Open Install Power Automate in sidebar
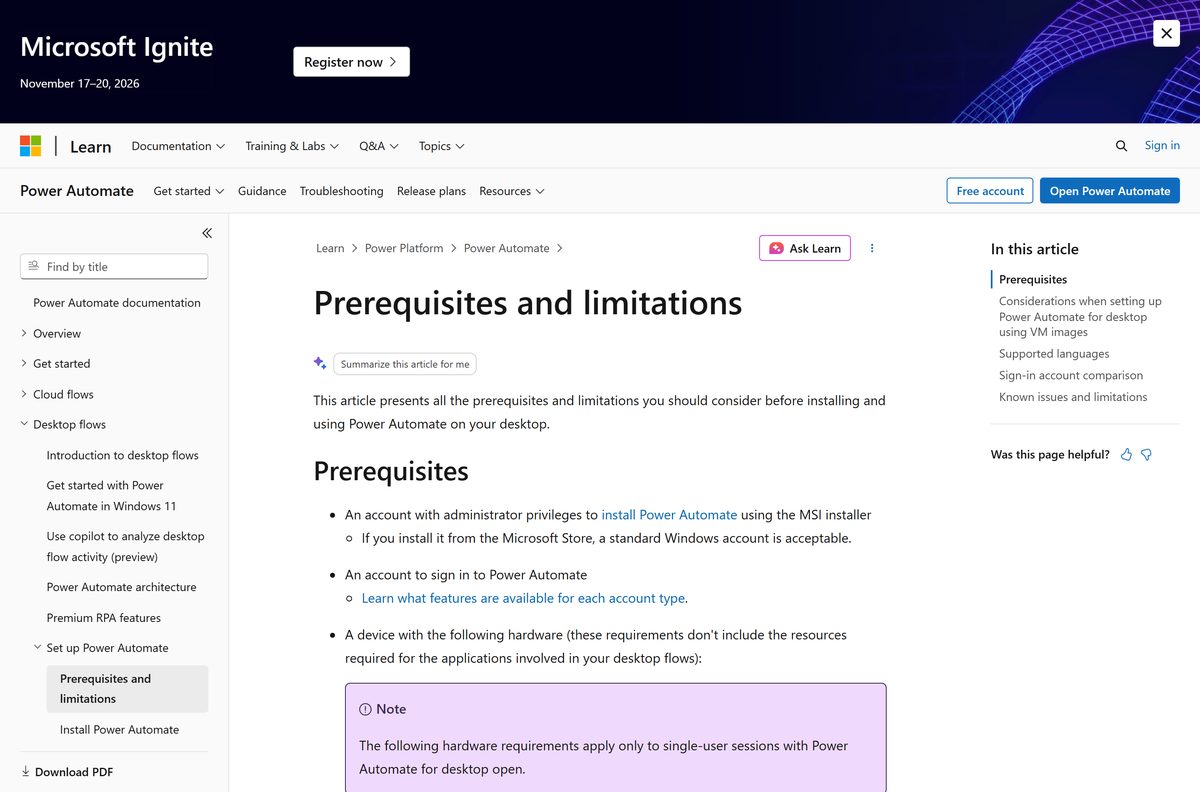 120,730
